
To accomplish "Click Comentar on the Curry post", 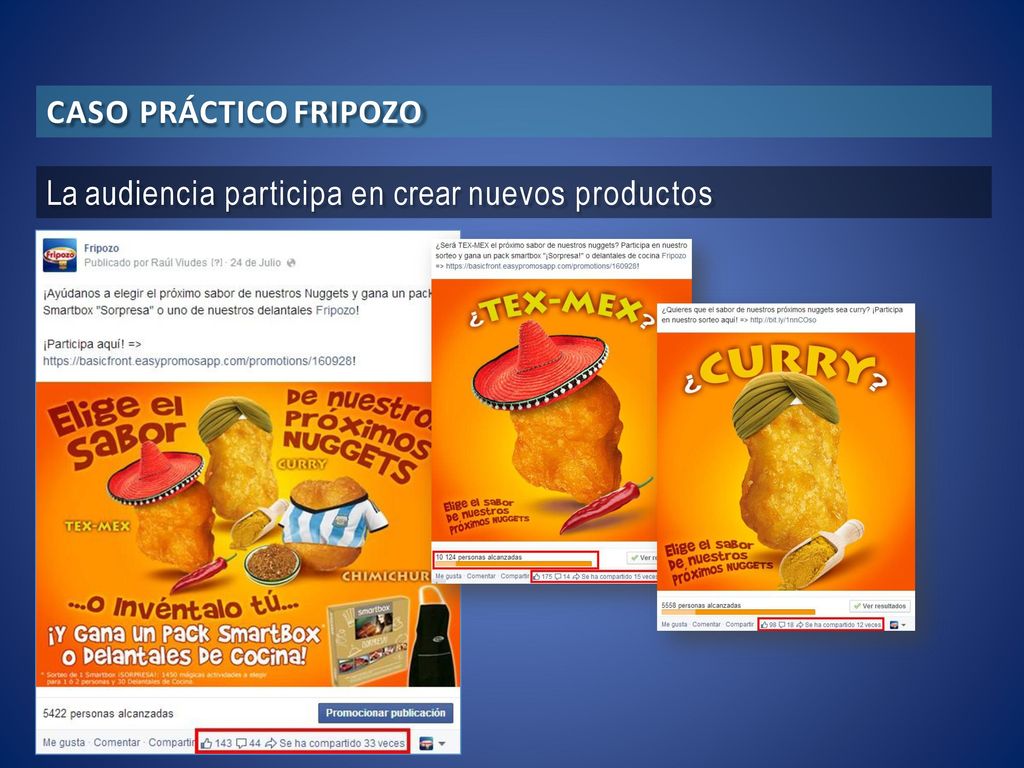I will (x=707, y=624).
